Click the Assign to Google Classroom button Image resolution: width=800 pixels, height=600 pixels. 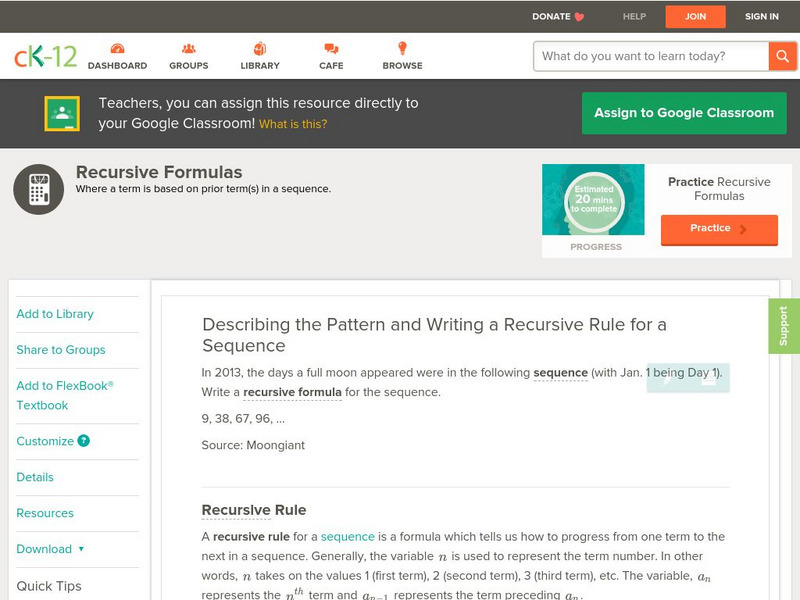(684, 113)
